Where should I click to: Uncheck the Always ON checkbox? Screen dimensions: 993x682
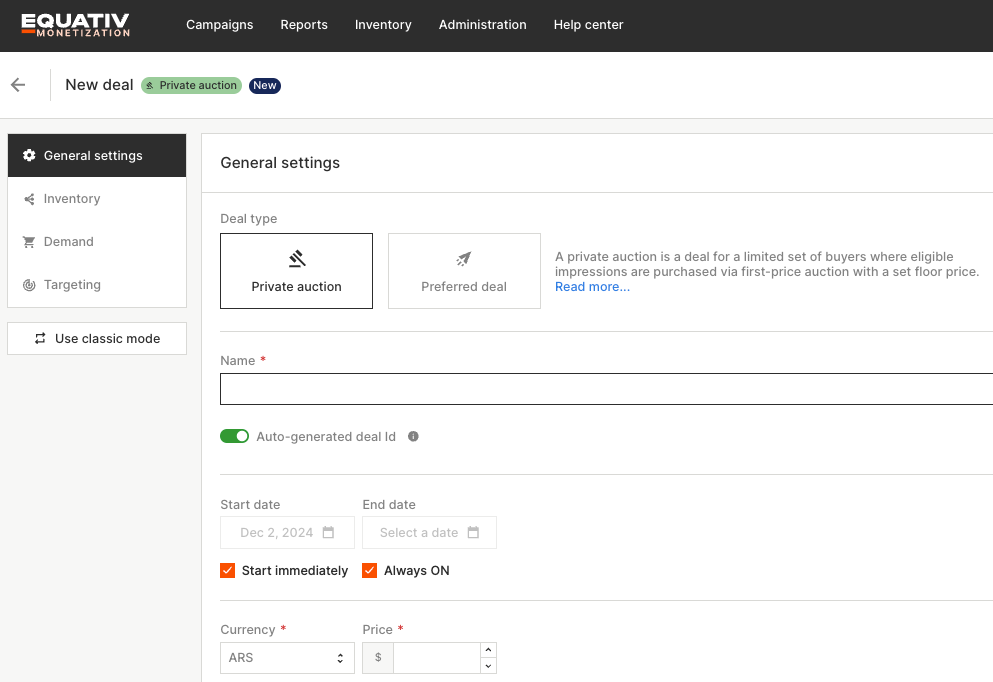pyautogui.click(x=370, y=571)
